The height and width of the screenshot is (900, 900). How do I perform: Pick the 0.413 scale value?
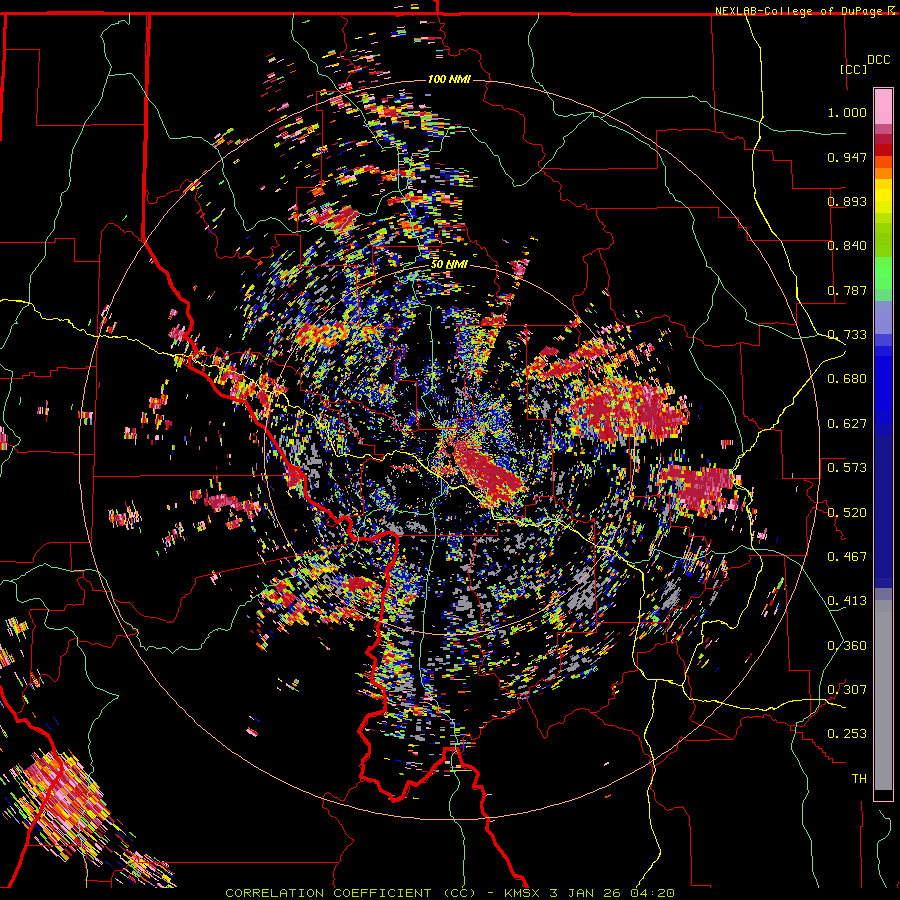tap(847, 601)
